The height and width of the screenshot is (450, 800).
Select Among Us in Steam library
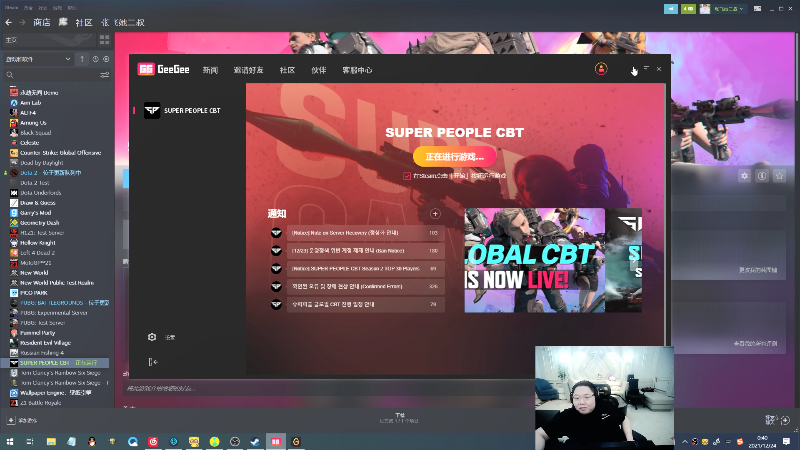click(x=33, y=122)
